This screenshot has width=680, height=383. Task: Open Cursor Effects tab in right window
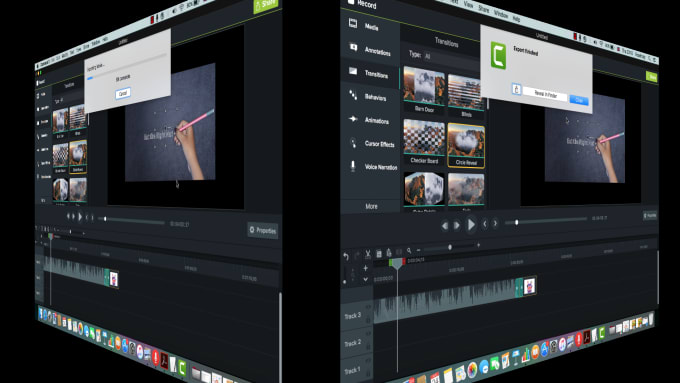372,143
